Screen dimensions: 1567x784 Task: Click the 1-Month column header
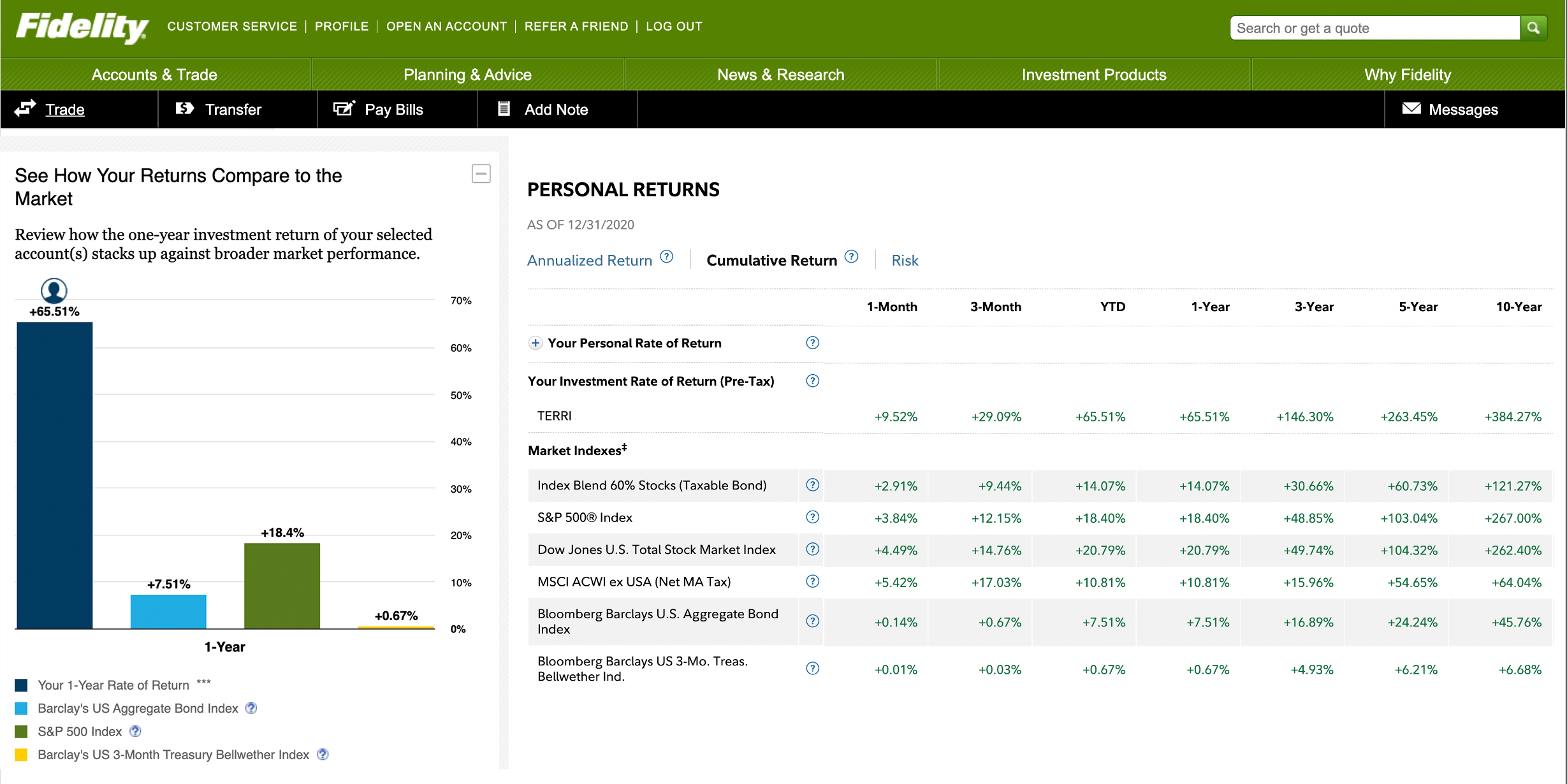coord(892,307)
